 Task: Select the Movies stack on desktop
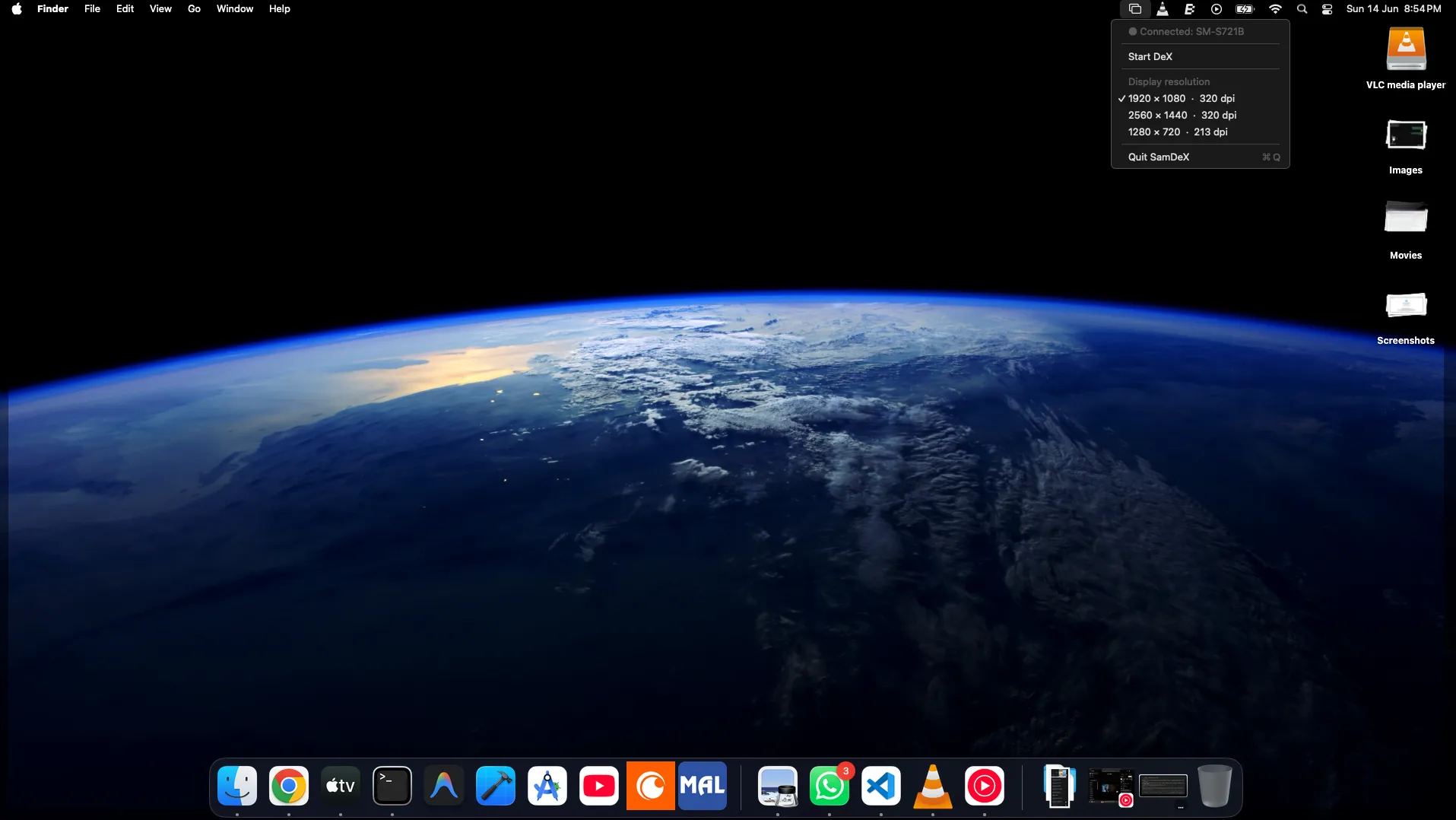1406,230
